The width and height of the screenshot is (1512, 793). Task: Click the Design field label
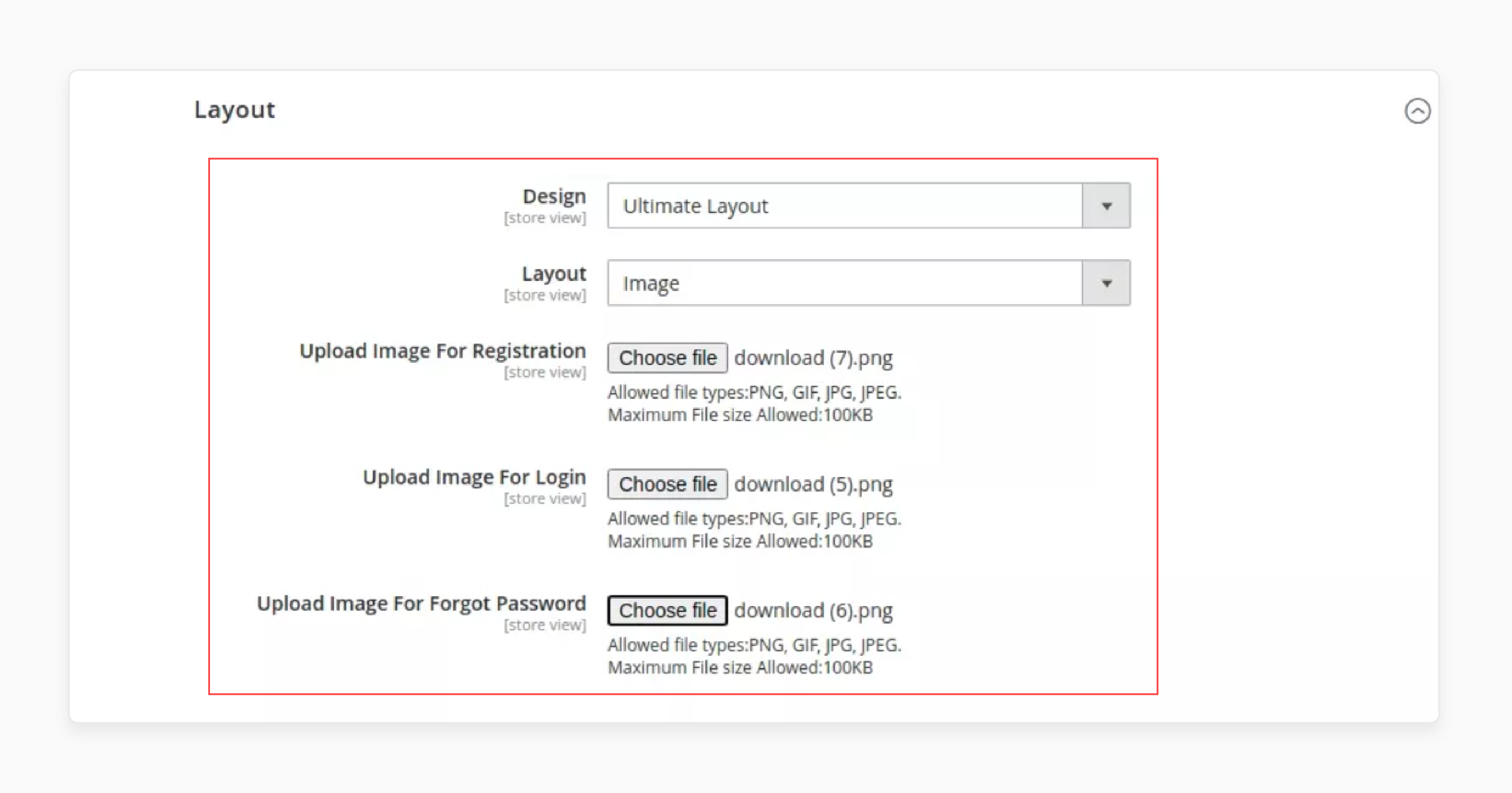554,196
